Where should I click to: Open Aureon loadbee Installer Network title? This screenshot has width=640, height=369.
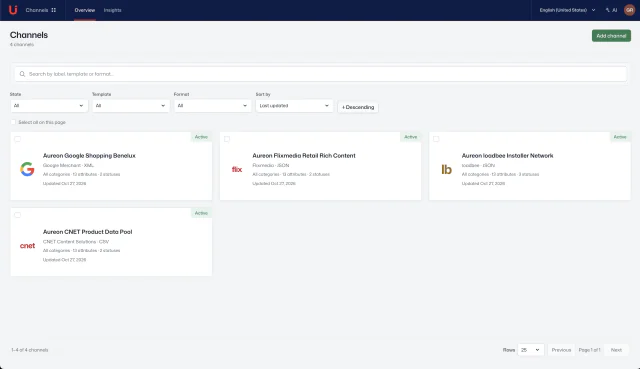(x=507, y=156)
